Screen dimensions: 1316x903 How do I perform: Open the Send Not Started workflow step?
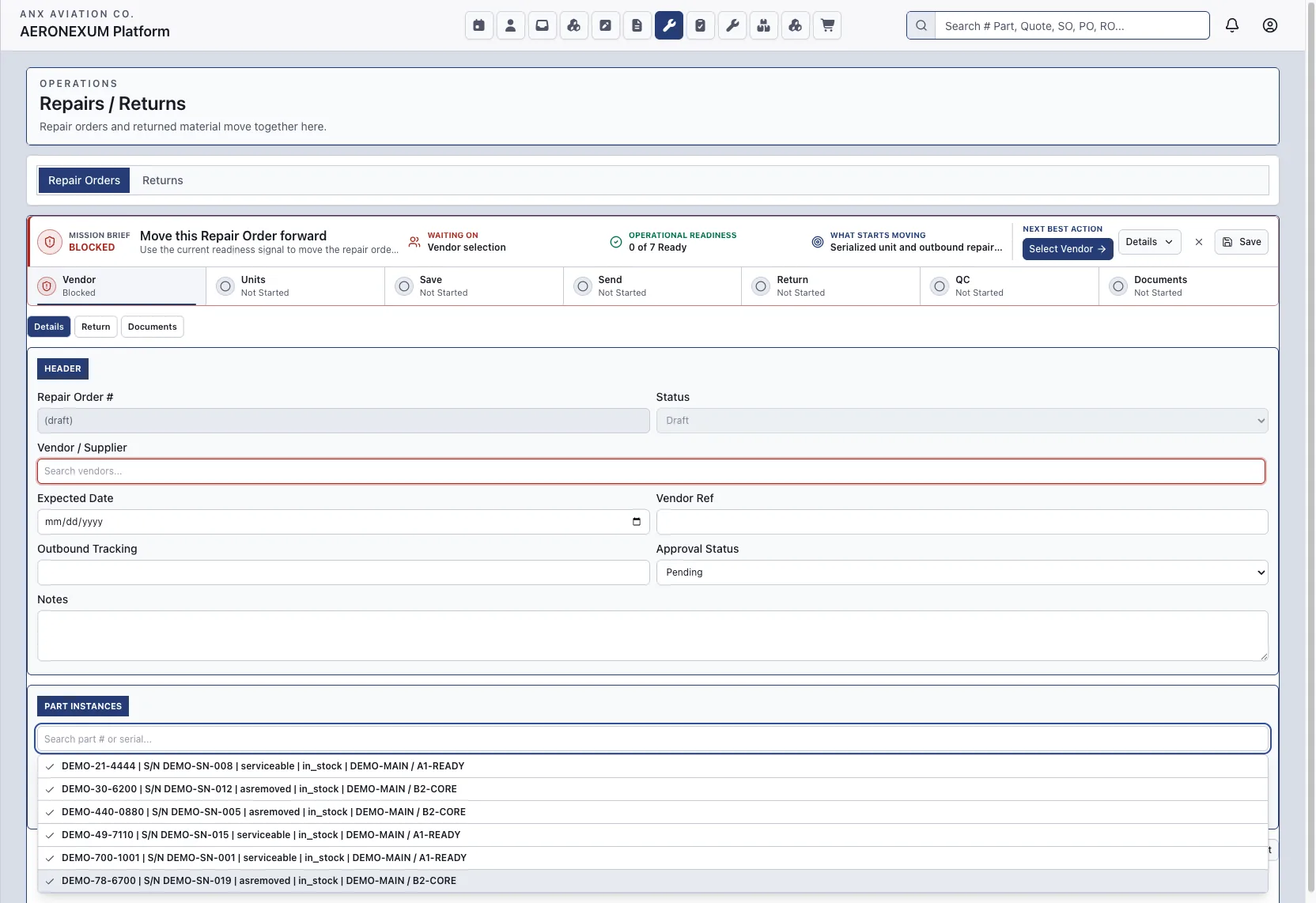pos(652,286)
